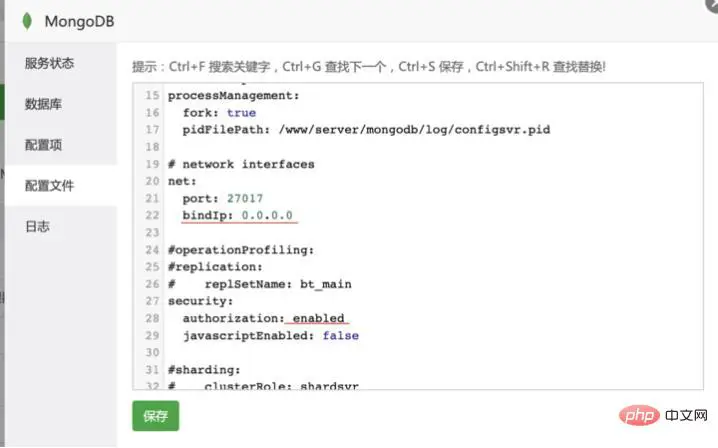
Task: Click the pidFilePath configsvr.pid path
Action: [x=414, y=130]
